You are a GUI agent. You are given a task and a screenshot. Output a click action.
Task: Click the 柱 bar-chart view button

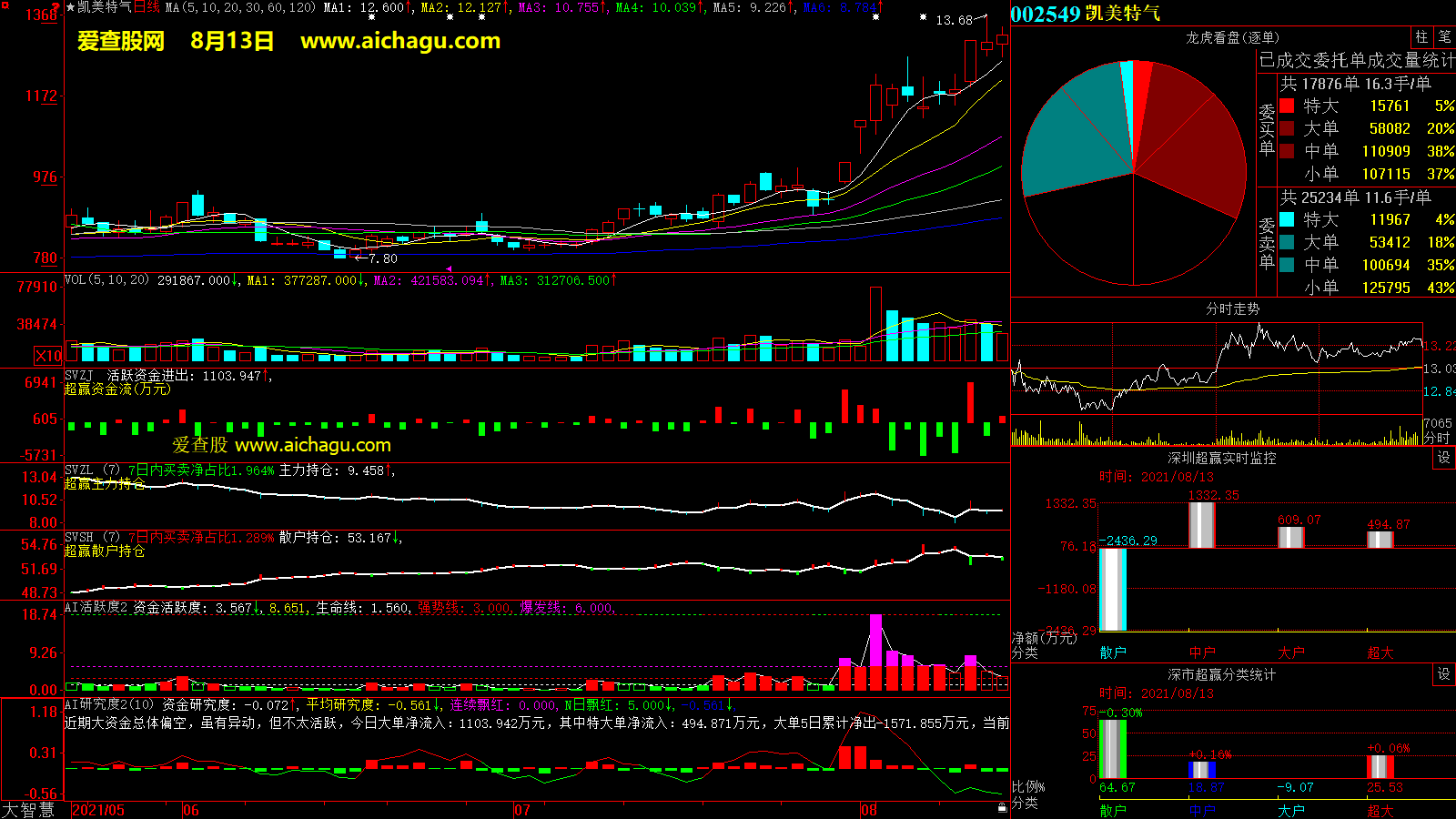[1421, 37]
